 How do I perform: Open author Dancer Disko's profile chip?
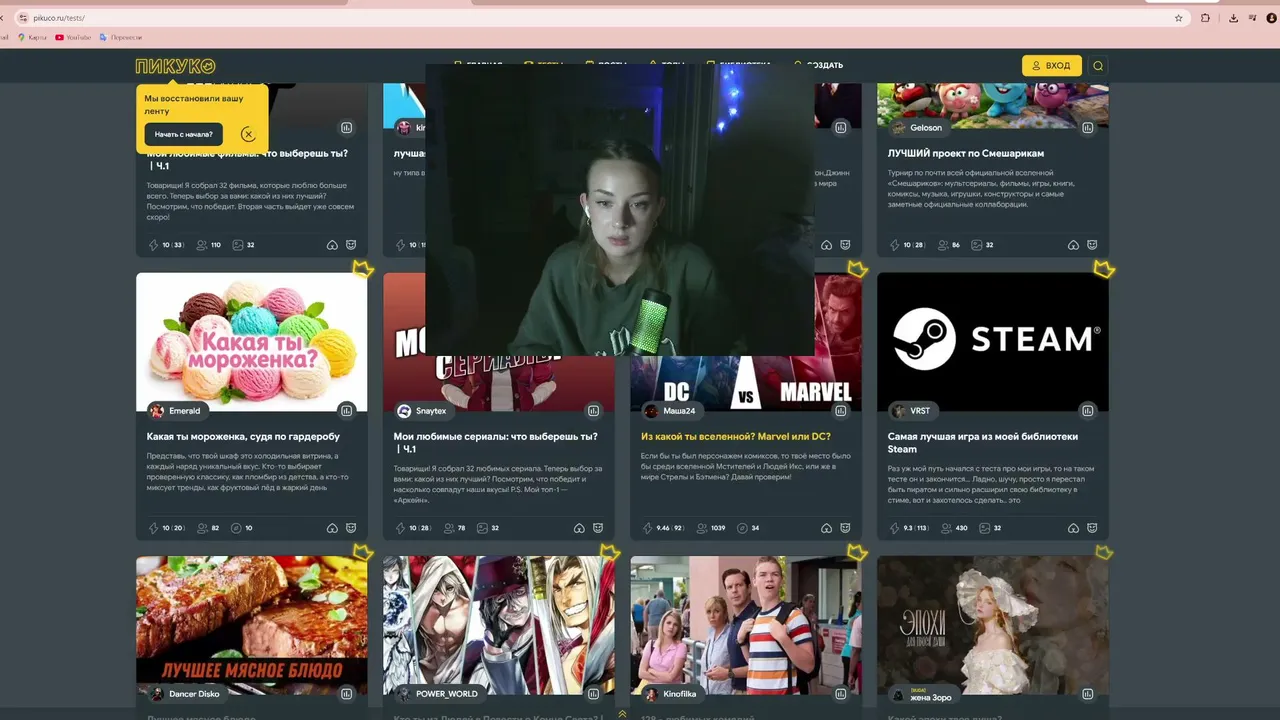click(x=186, y=694)
